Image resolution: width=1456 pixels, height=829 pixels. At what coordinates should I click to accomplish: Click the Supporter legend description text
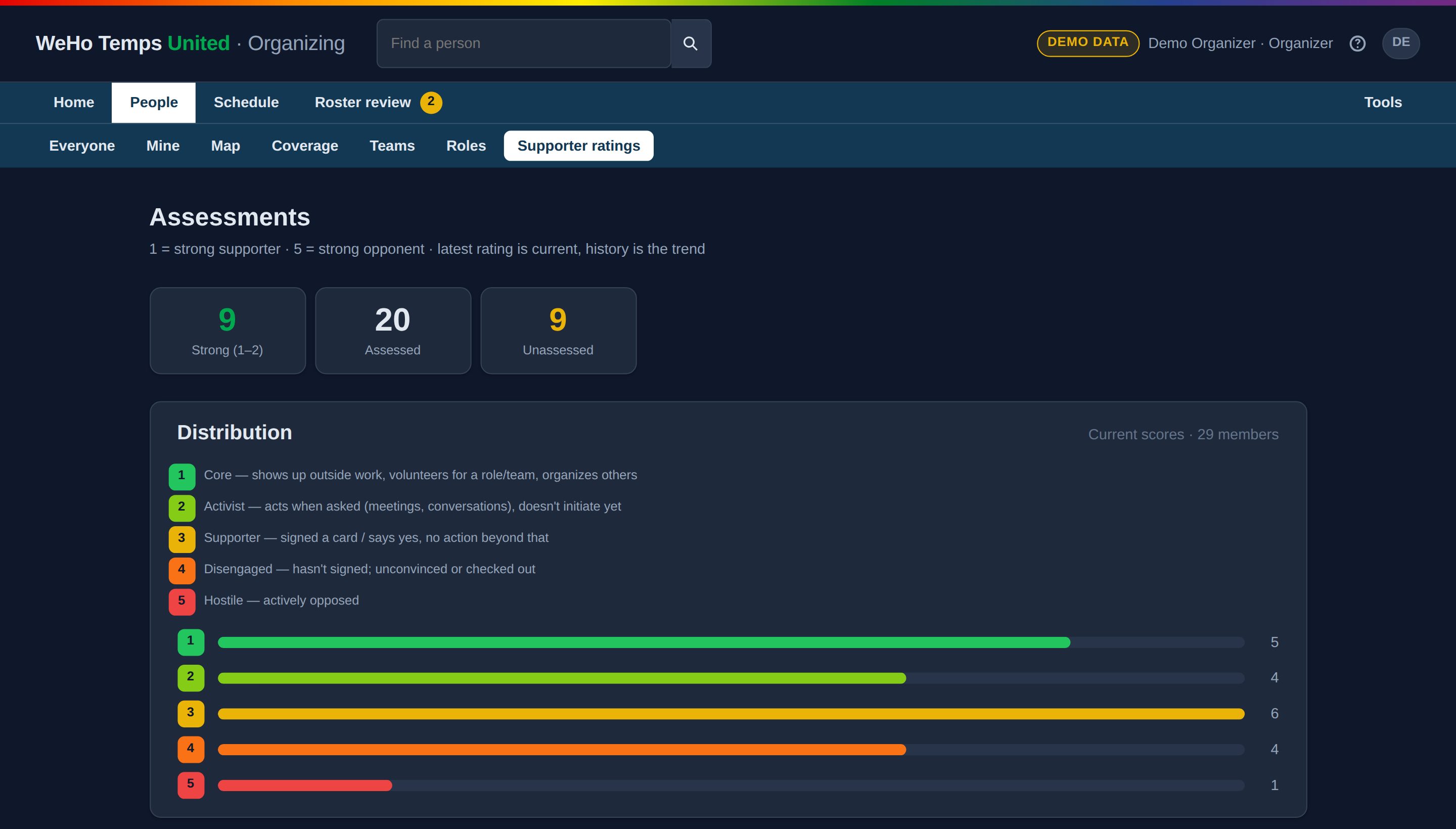pyautogui.click(x=376, y=537)
